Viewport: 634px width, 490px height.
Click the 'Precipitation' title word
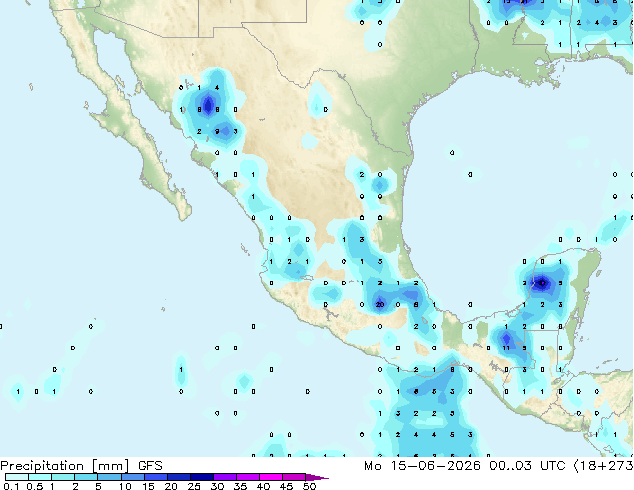coord(42,466)
